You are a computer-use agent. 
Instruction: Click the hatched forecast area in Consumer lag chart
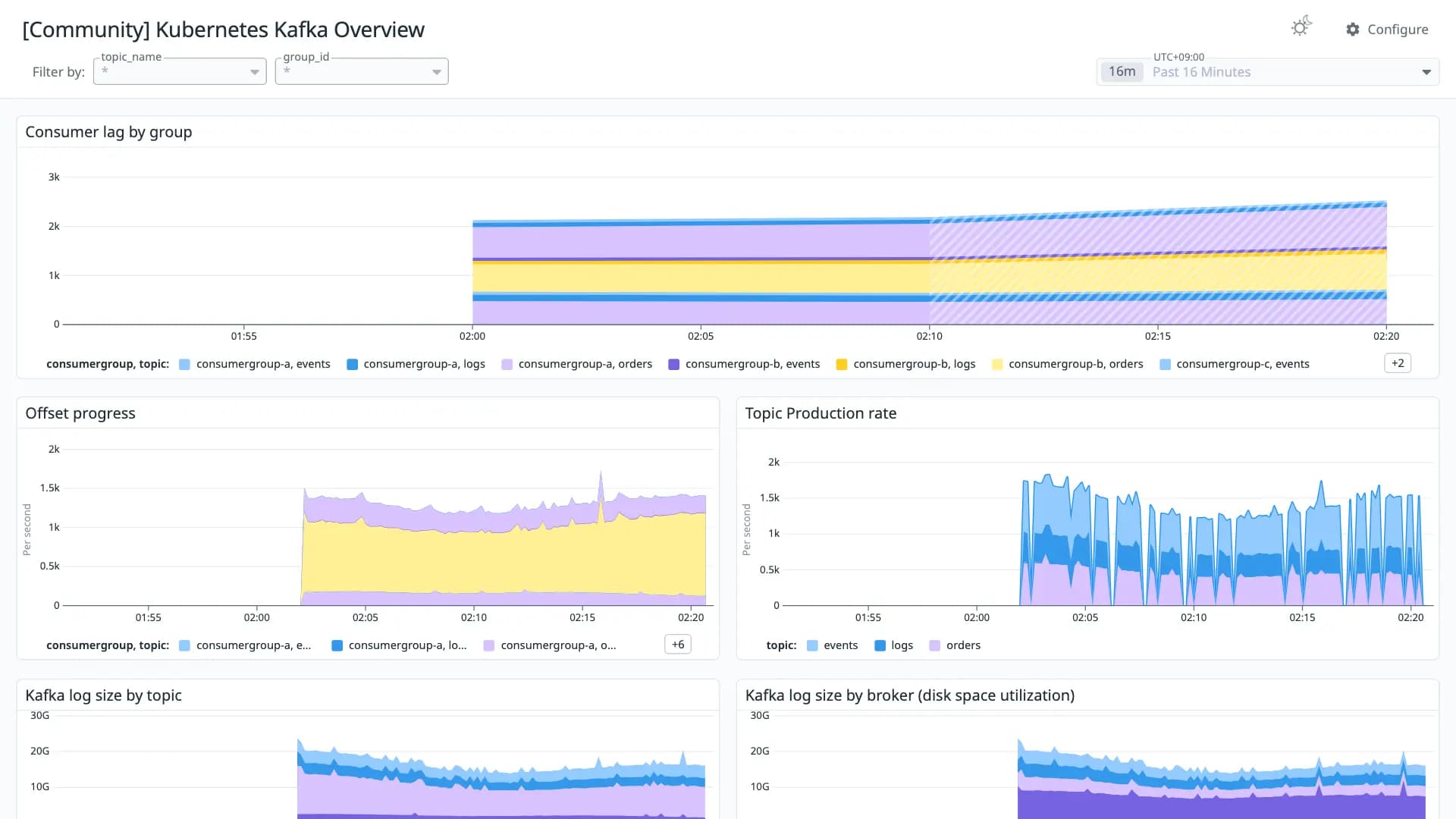point(1158,265)
